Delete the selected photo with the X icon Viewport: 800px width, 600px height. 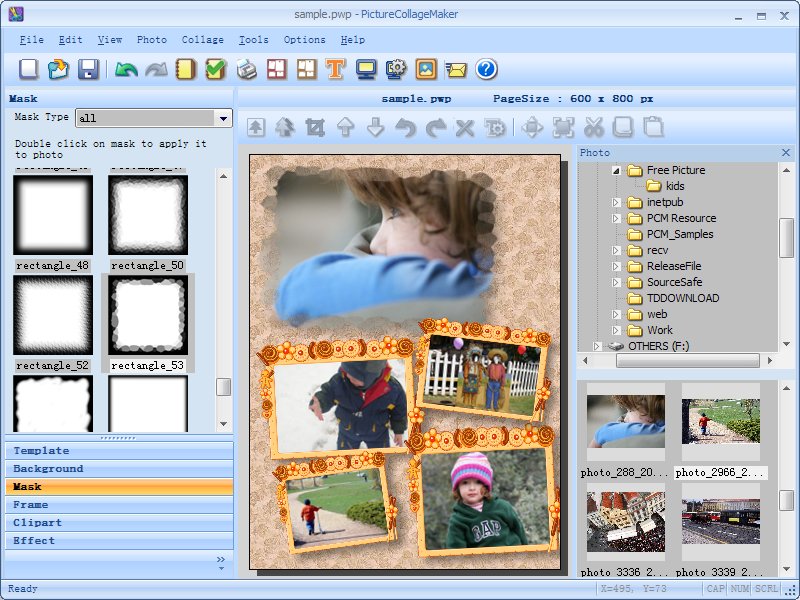[x=466, y=127]
